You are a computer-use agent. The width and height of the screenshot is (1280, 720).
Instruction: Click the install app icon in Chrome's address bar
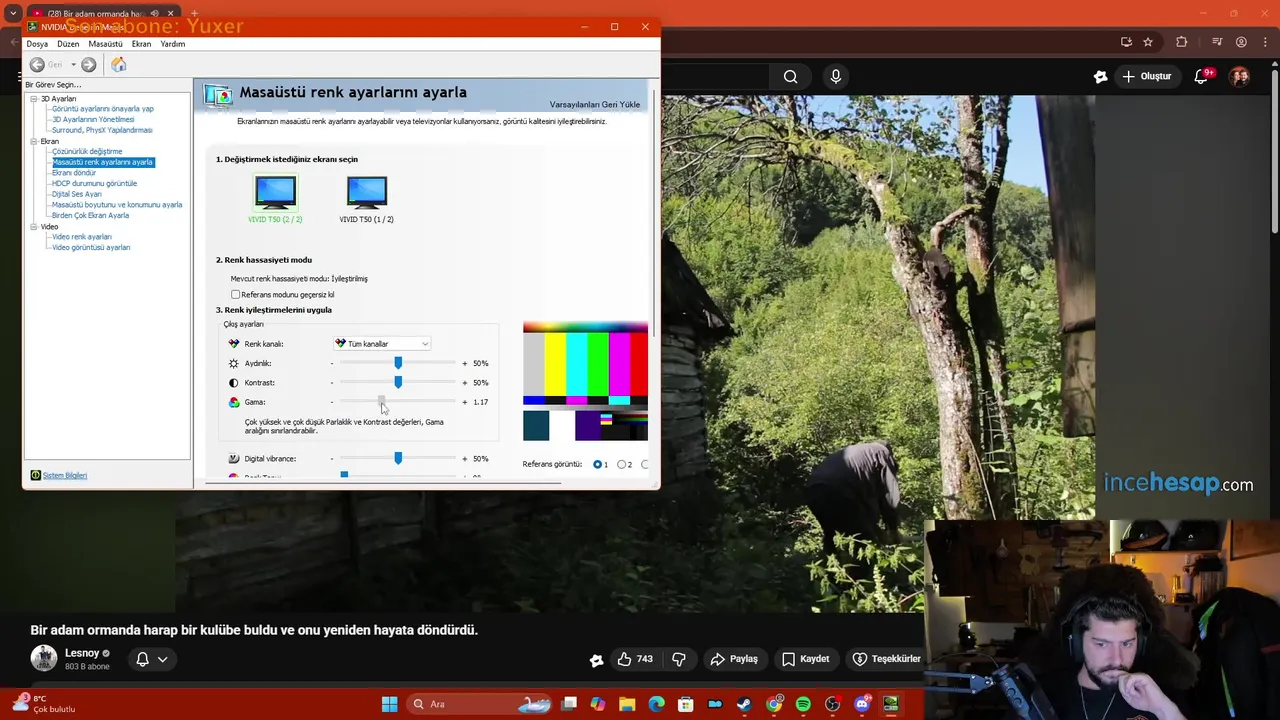[x=1126, y=42]
